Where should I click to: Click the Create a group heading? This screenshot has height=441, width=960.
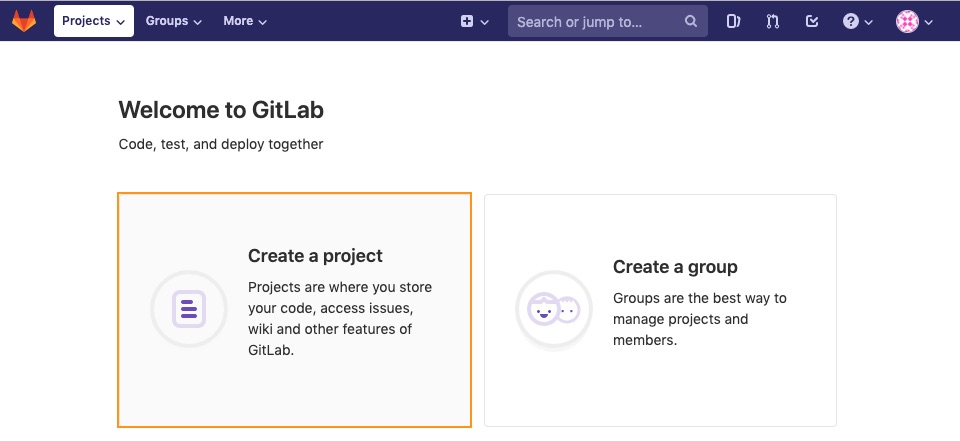[x=675, y=266]
